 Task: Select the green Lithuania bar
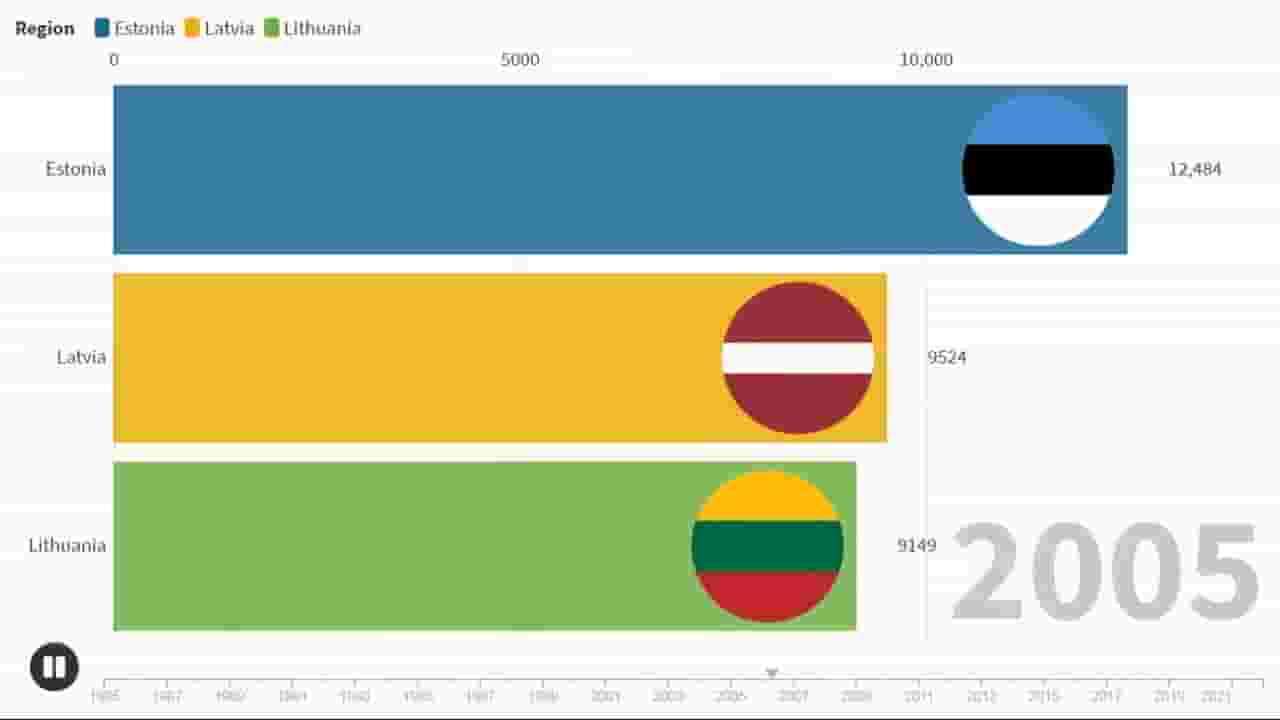pyautogui.click(x=484, y=546)
